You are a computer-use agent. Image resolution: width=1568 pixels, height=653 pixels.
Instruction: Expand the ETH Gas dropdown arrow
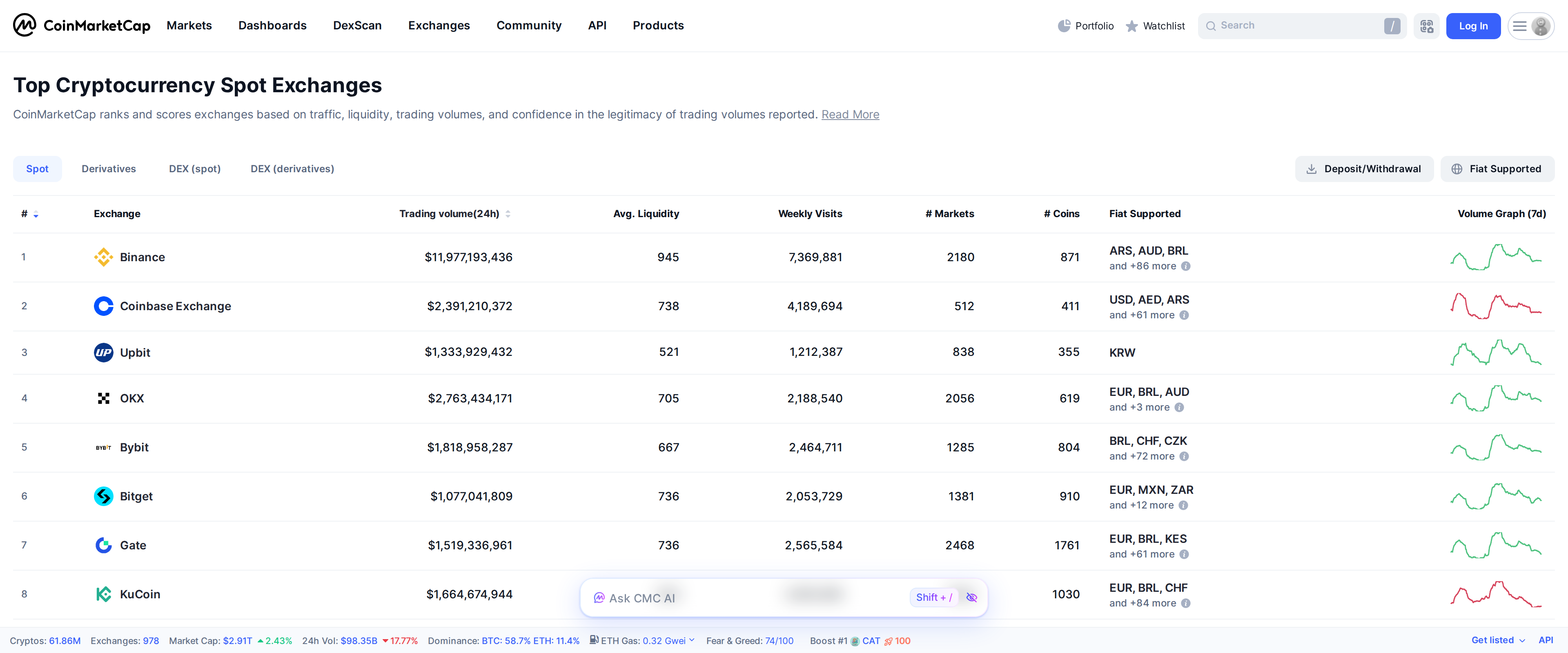point(691,640)
